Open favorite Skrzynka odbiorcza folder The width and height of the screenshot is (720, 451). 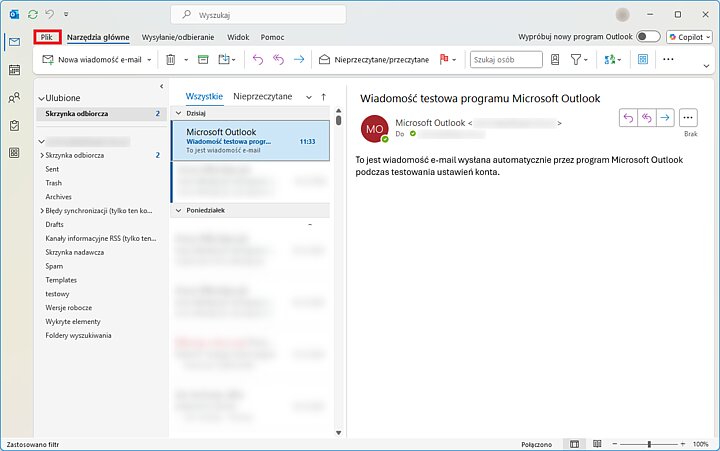click(101, 113)
